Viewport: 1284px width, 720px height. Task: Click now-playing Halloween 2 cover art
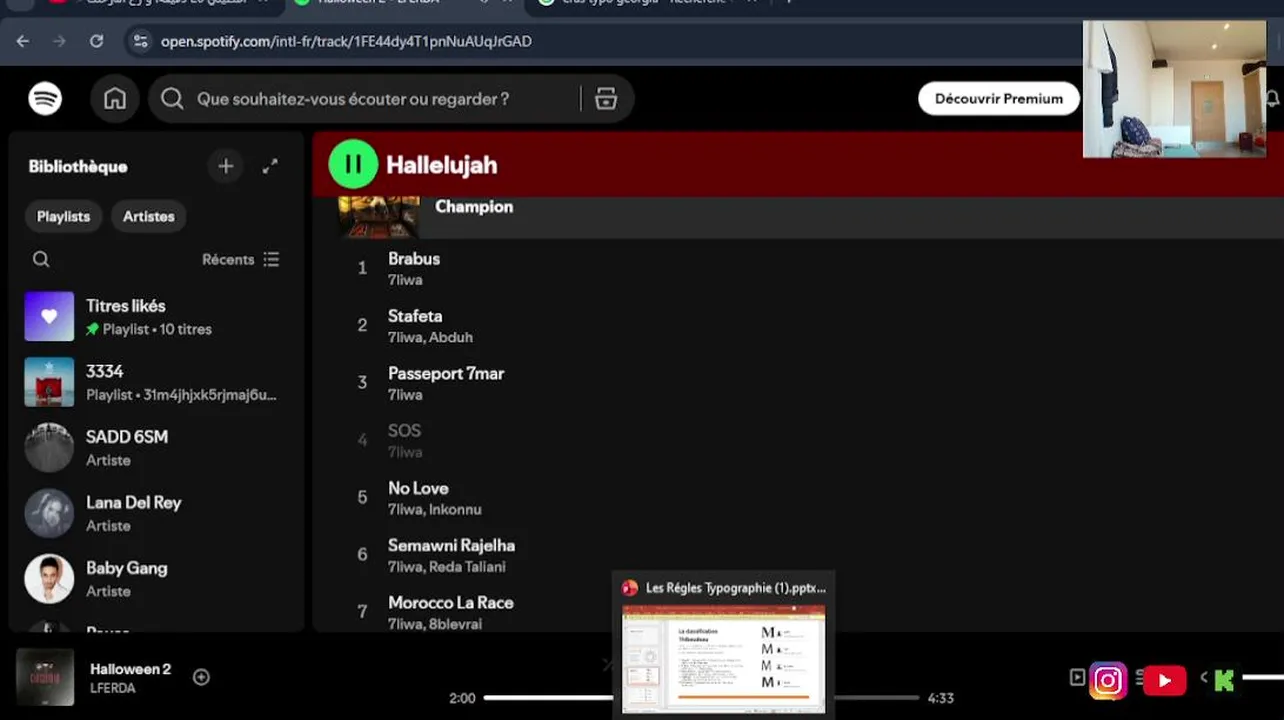(x=45, y=677)
